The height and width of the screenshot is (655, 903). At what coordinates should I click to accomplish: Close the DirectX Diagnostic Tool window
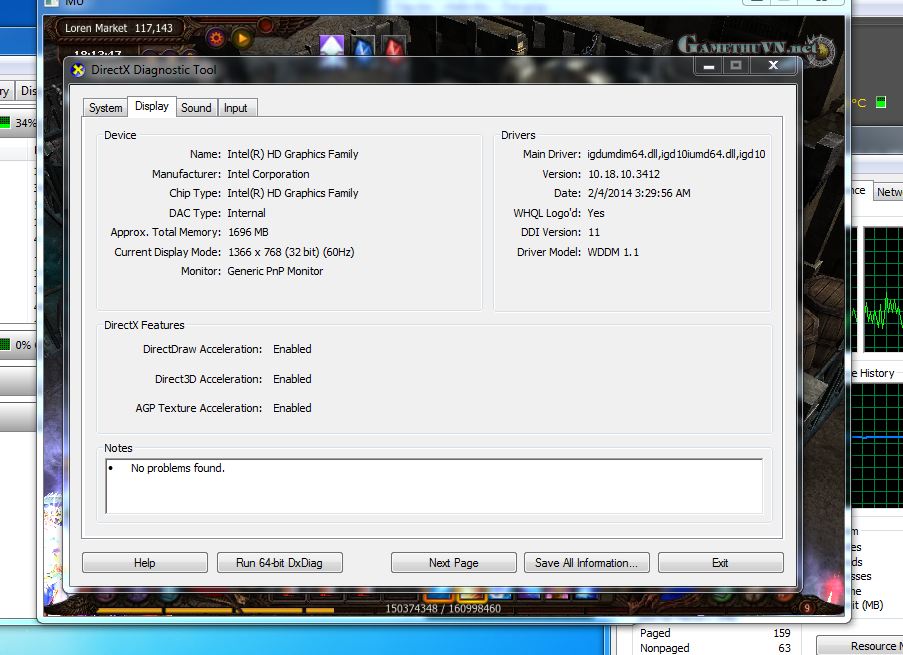click(x=773, y=66)
